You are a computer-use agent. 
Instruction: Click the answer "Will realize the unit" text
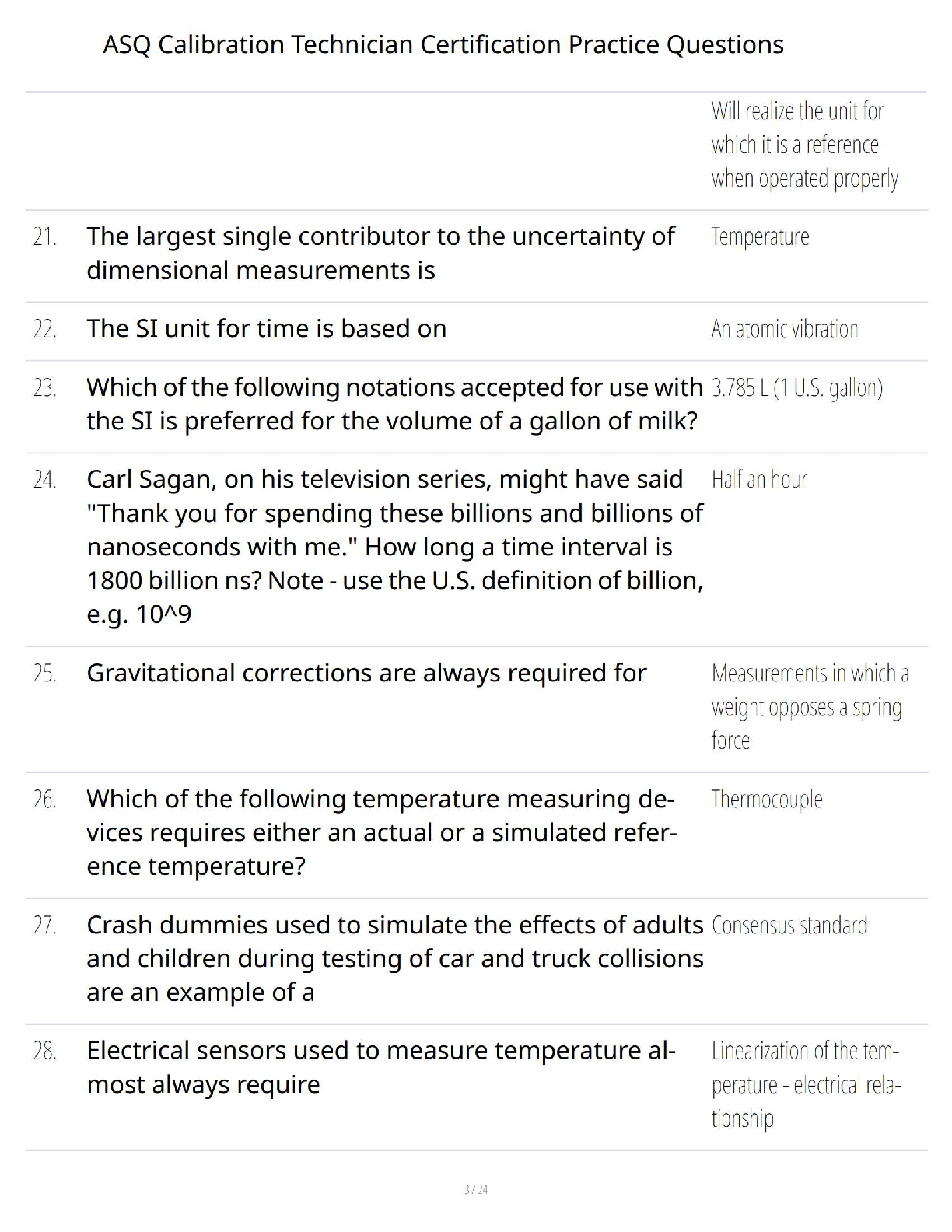pyautogui.click(x=804, y=145)
